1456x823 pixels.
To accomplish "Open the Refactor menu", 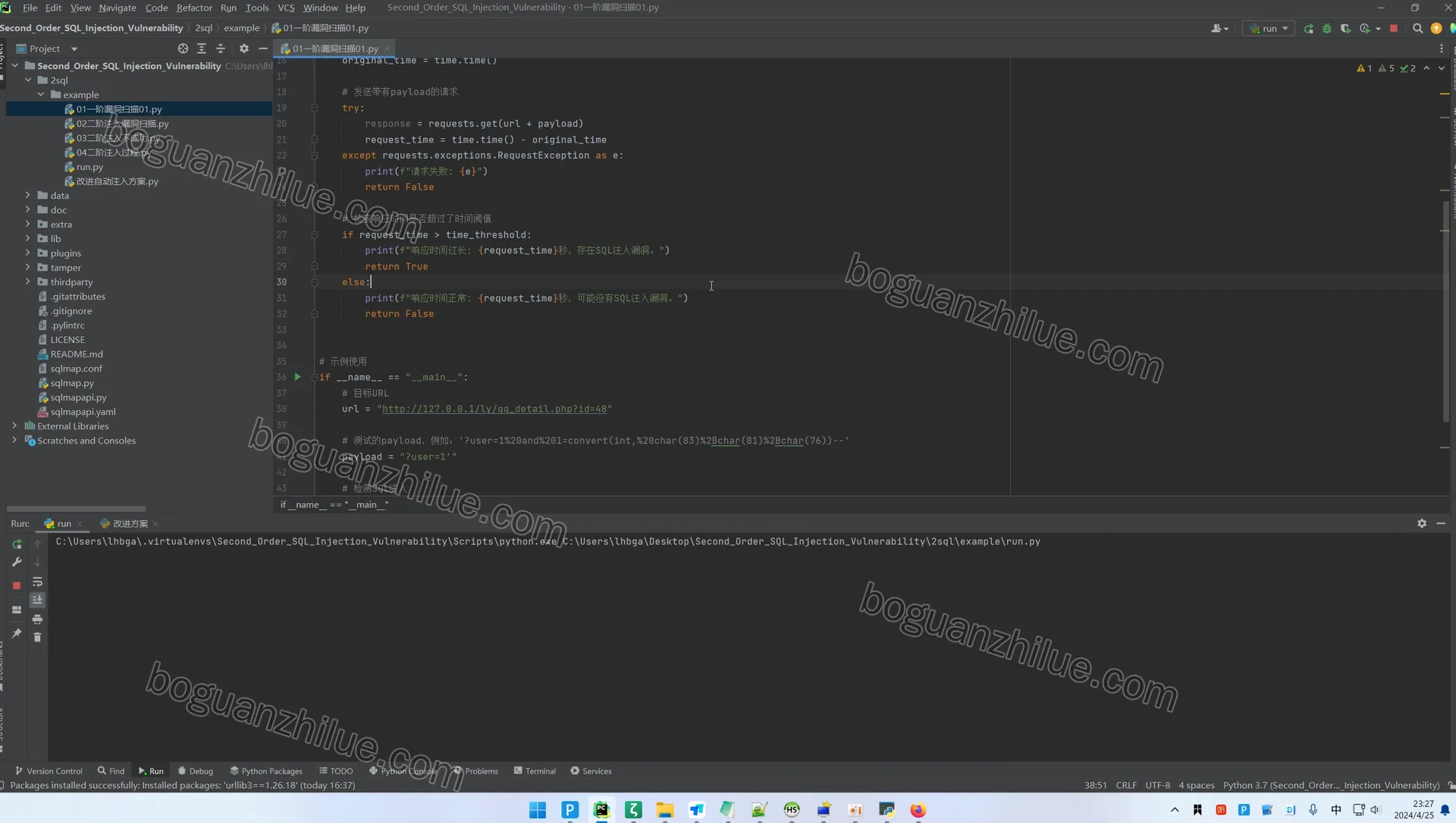I will point(194,8).
